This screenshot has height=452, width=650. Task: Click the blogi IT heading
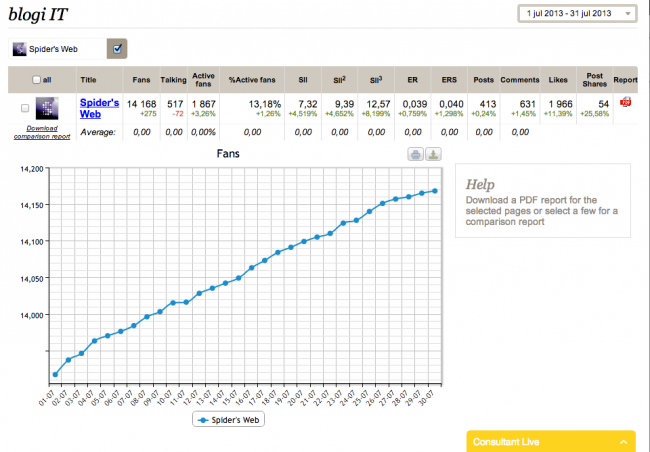tap(38, 15)
